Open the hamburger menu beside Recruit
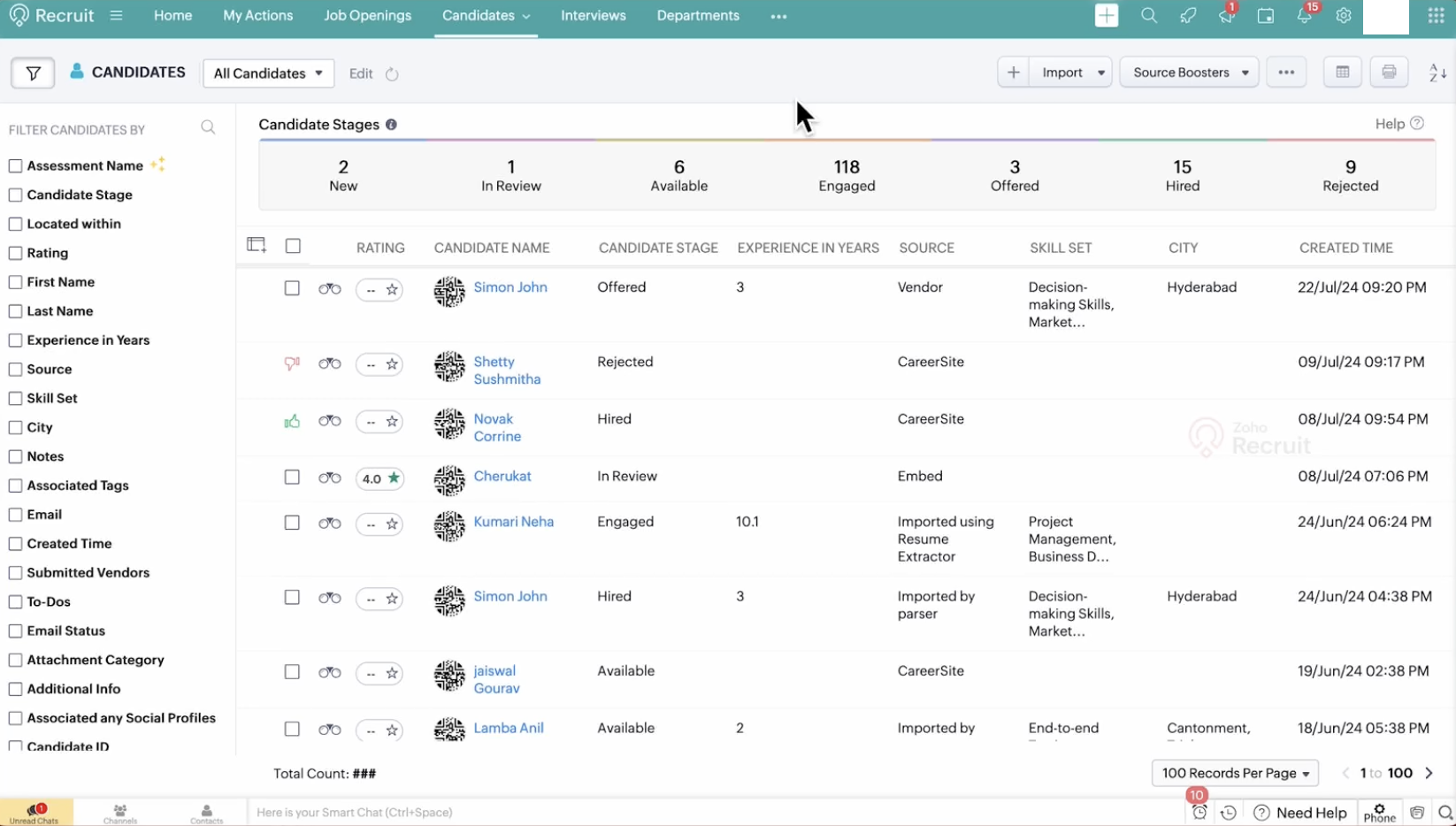The width and height of the screenshot is (1456, 826). (116, 16)
